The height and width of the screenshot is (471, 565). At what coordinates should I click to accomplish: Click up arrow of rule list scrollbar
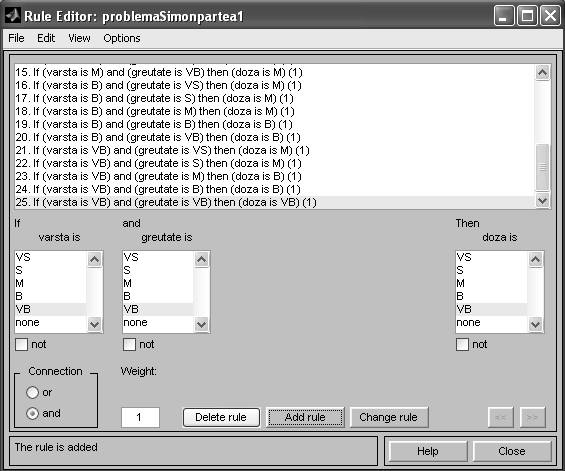[x=542, y=73]
